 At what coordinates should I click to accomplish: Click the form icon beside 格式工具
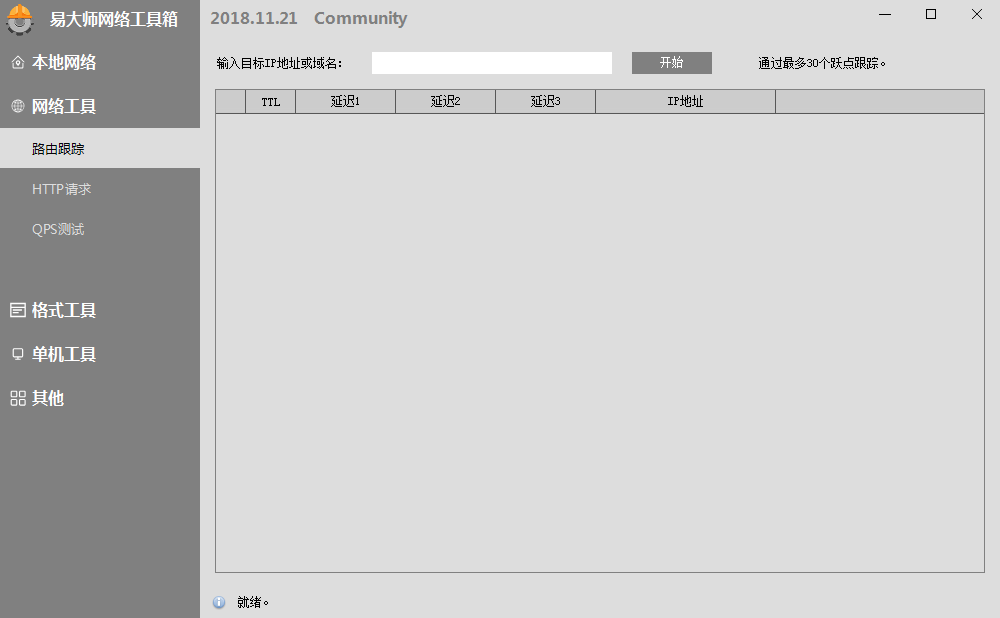point(18,311)
